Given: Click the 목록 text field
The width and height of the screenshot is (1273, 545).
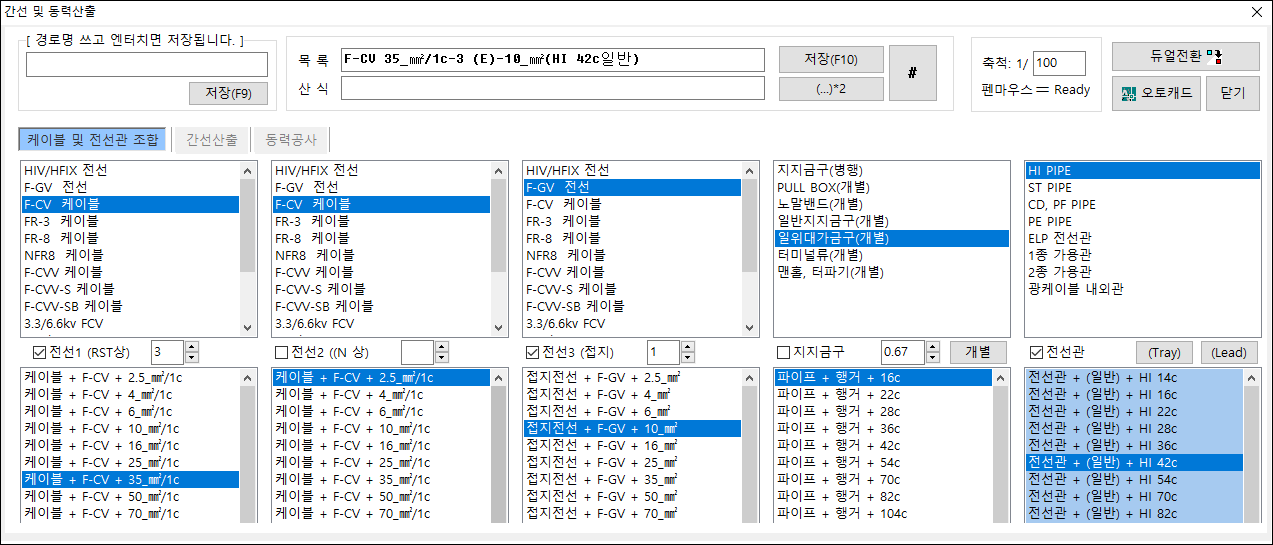Looking at the screenshot, I should pyautogui.click(x=552, y=59).
